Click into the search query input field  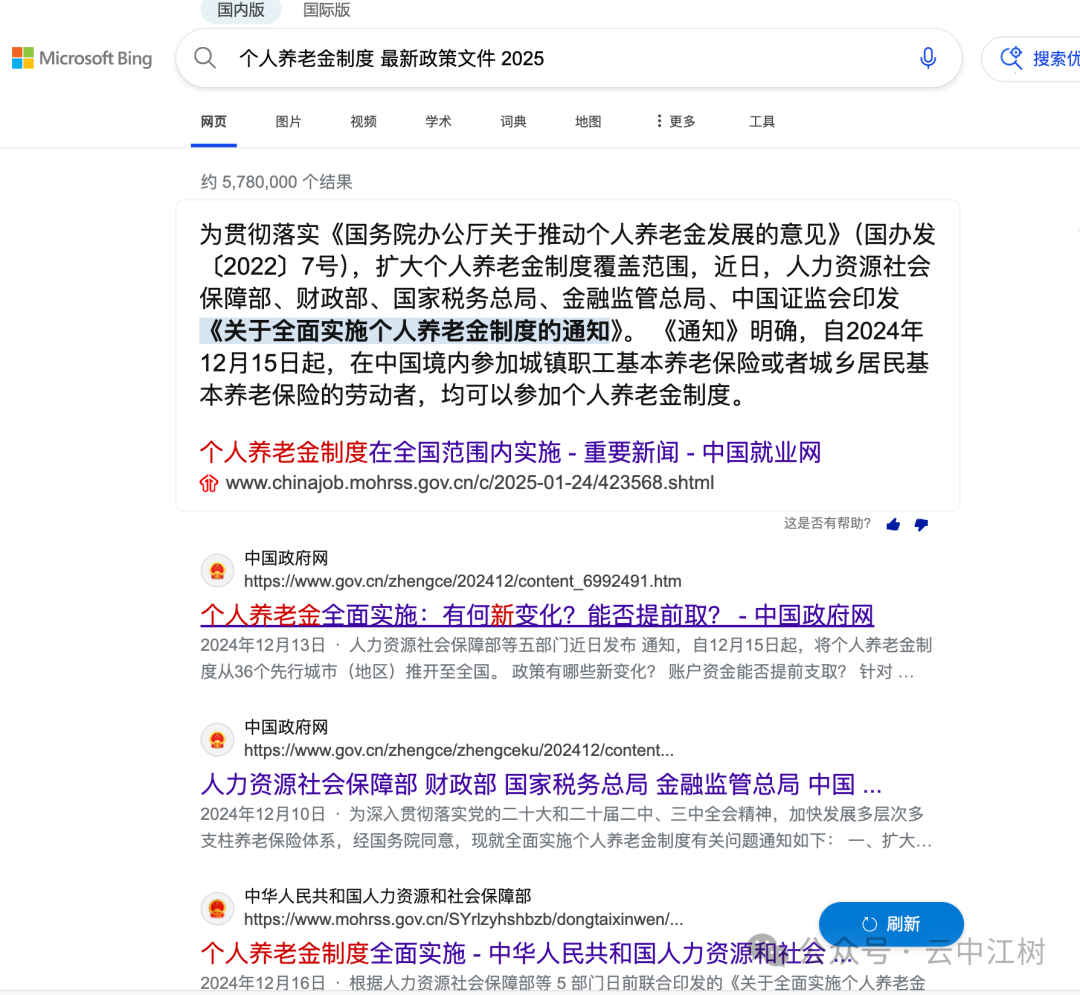point(568,59)
